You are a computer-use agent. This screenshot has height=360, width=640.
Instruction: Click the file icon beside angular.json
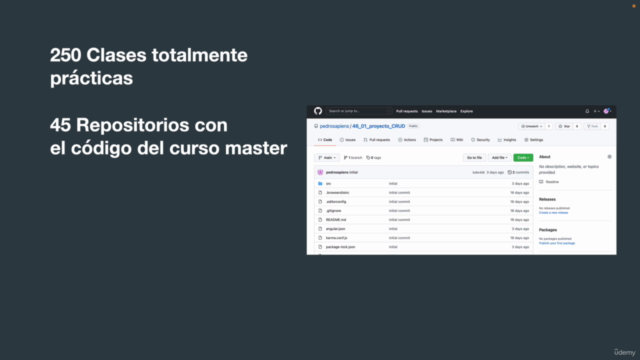(320, 229)
